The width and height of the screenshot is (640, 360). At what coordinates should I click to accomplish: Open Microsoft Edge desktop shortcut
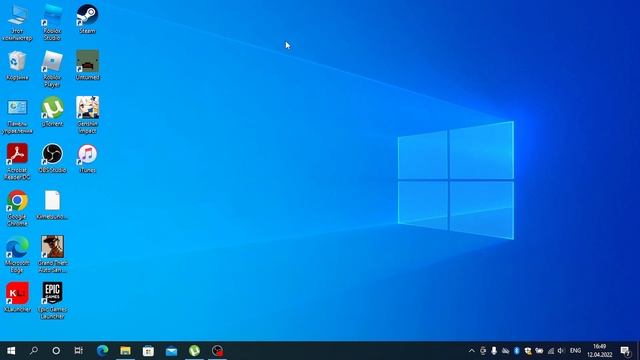tap(17, 255)
